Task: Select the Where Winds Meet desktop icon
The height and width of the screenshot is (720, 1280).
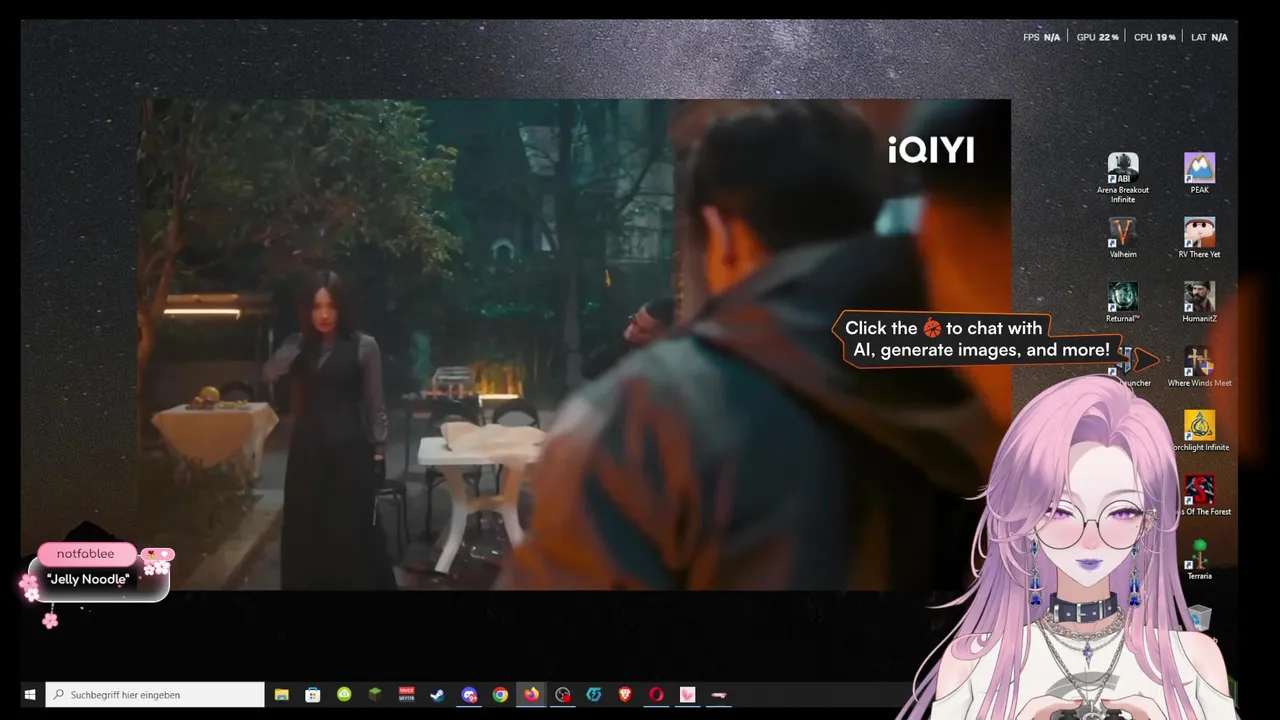Action: [x=1199, y=367]
